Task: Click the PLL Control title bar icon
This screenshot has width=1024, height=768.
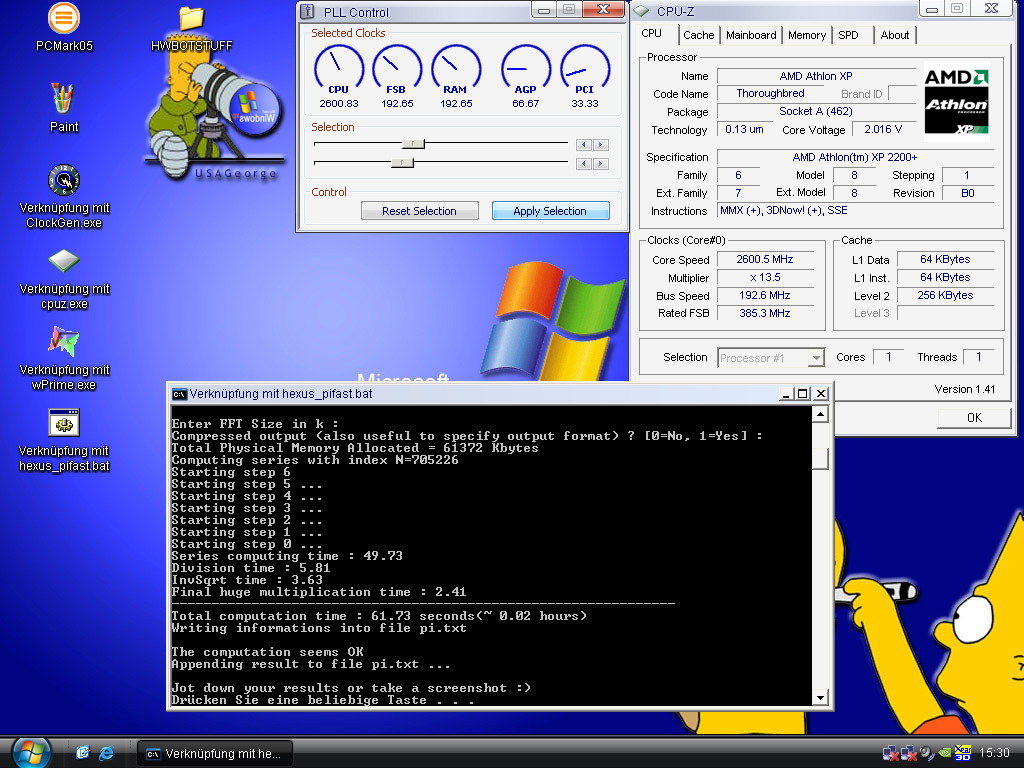Action: [308, 11]
